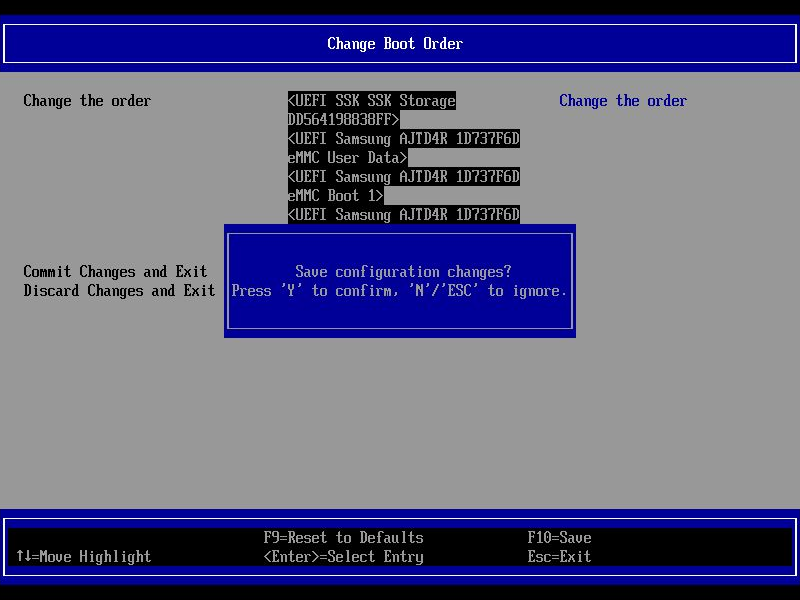This screenshot has width=800, height=600.
Task: Click the Change Boot Order title
Action: (395, 43)
